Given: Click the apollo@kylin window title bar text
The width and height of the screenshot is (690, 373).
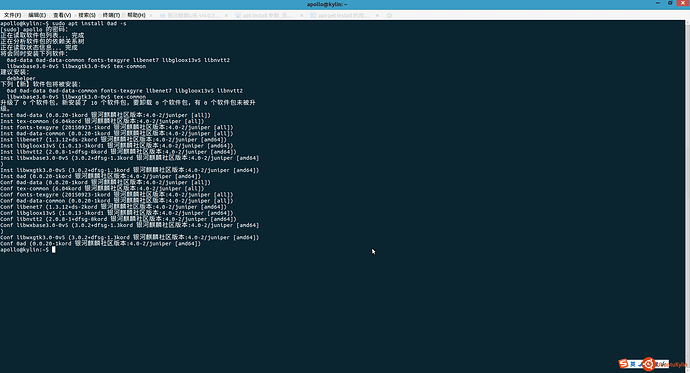Looking at the screenshot, I should click(327, 4).
